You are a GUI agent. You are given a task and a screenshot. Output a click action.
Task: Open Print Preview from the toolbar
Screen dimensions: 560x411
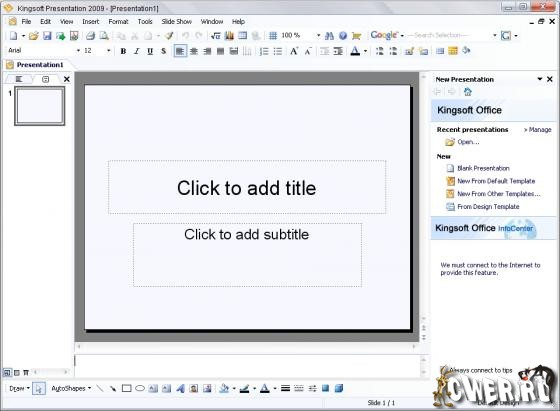tap(104, 36)
